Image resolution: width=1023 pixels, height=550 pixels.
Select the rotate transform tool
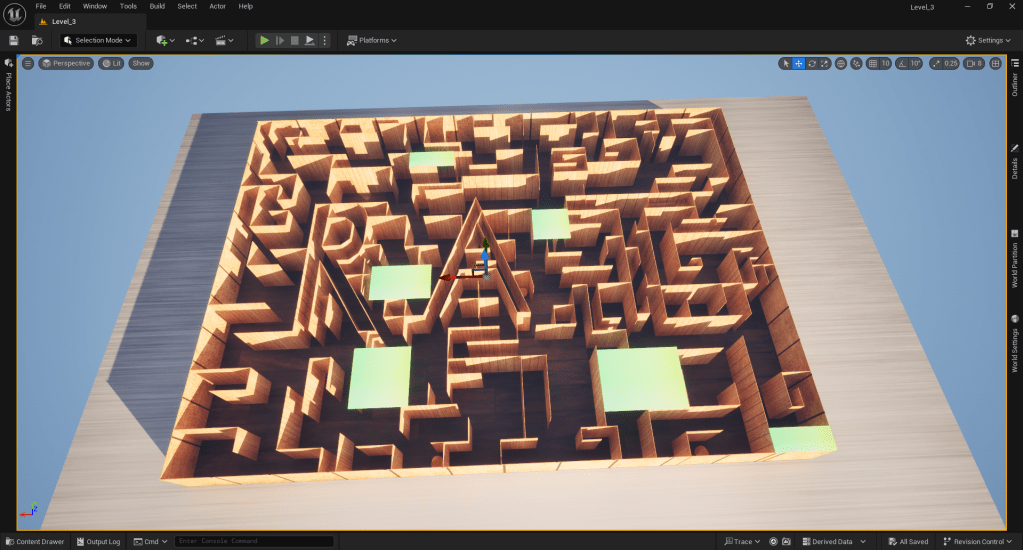(812, 63)
